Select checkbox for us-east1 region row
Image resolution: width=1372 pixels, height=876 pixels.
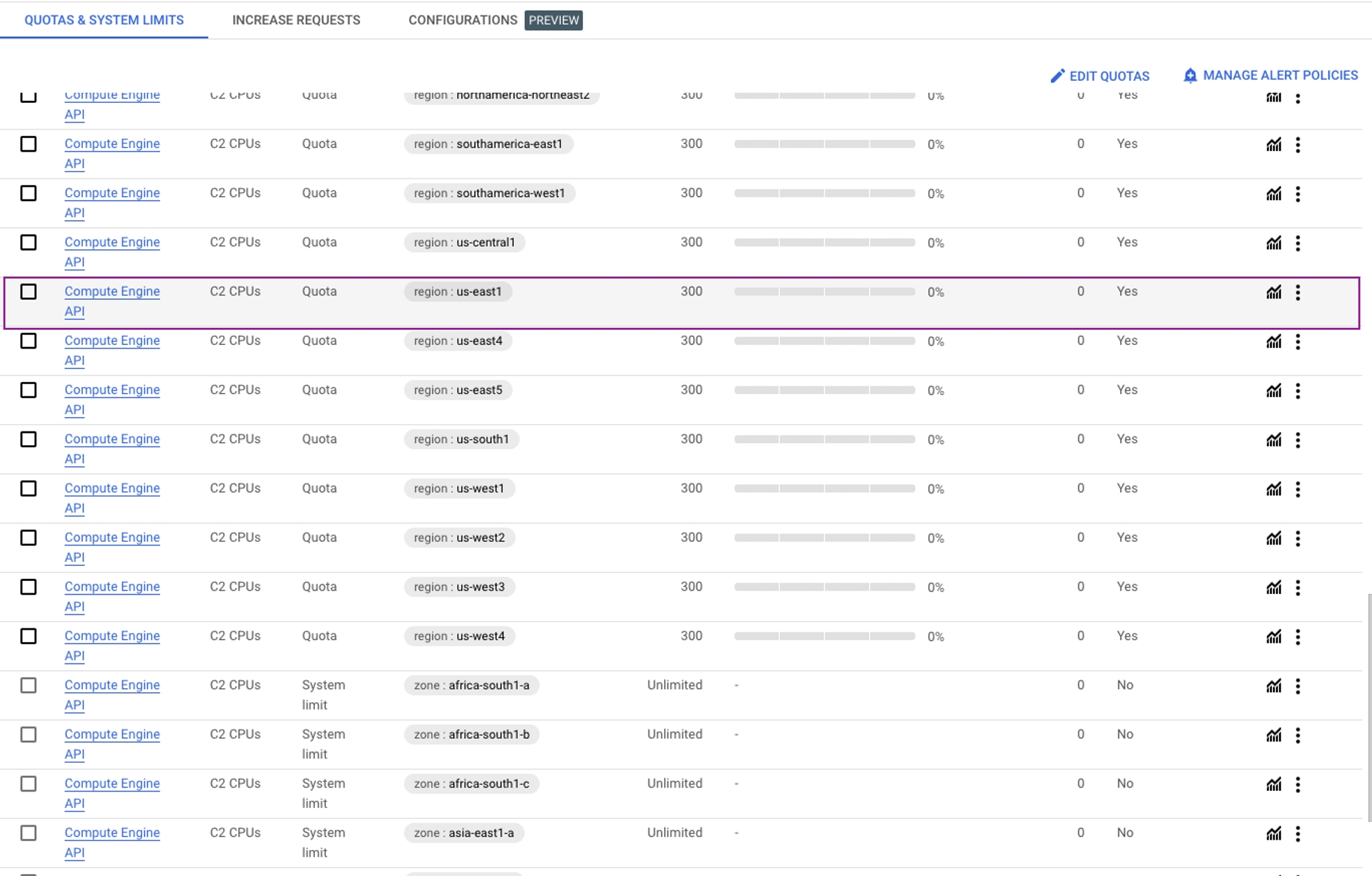tap(28, 292)
